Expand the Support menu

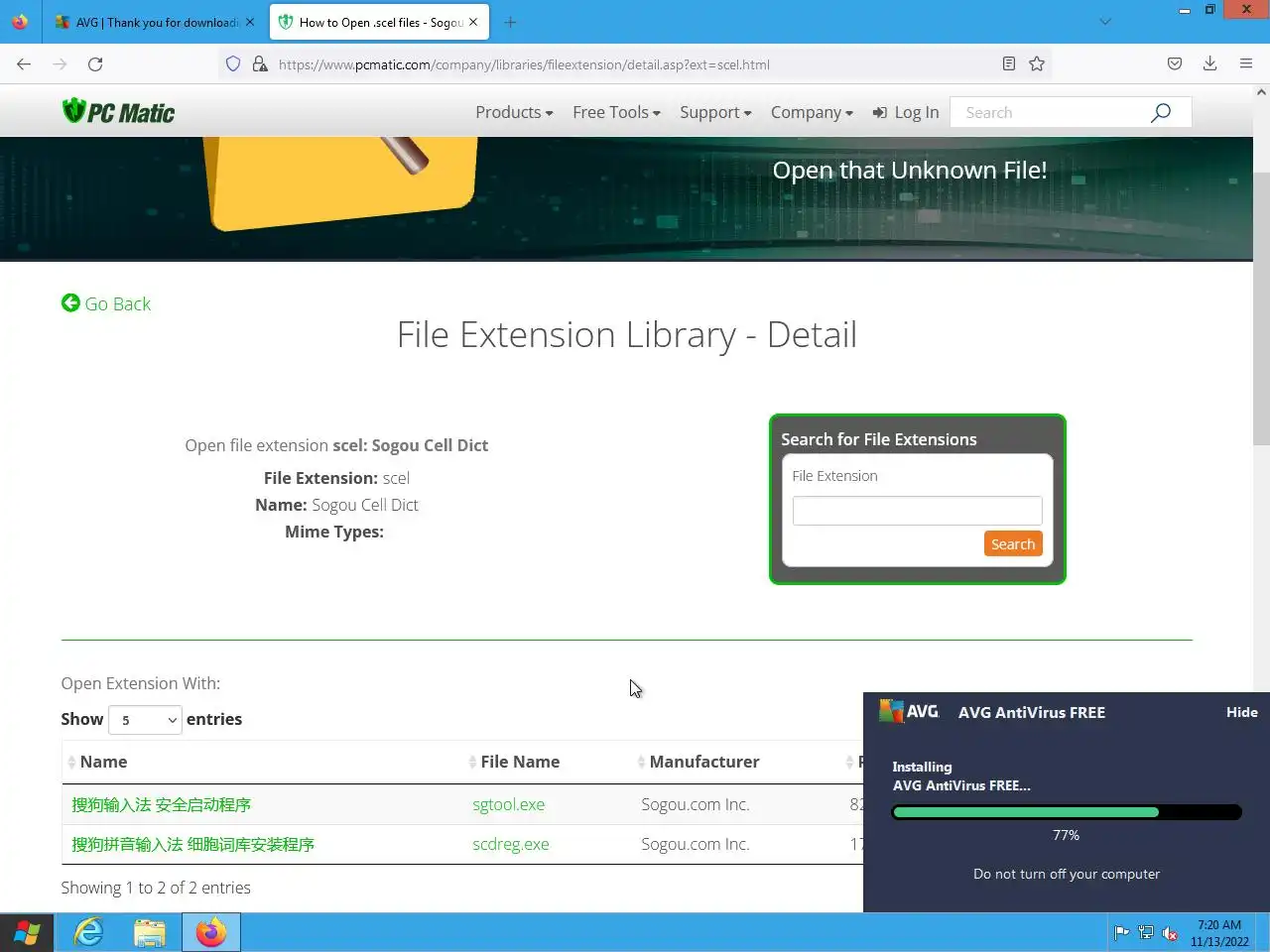click(715, 112)
